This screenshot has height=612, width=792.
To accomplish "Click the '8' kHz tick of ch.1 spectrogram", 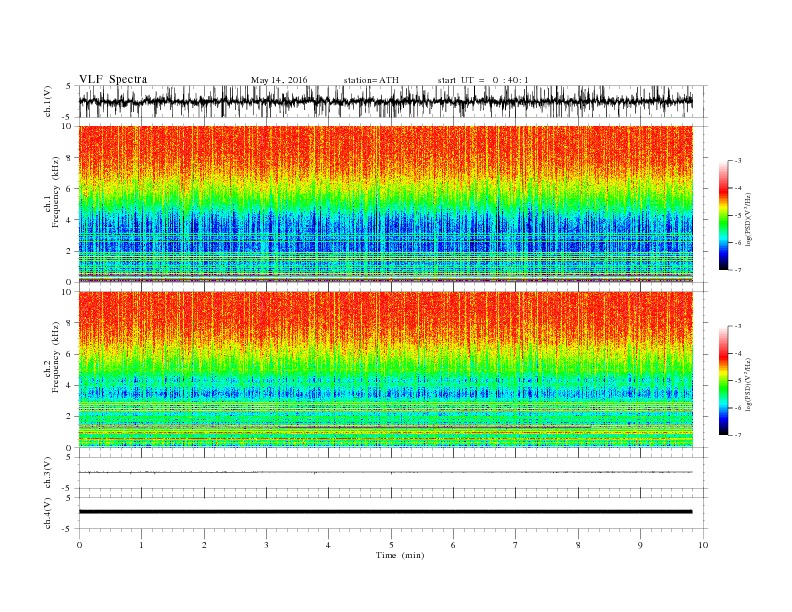I will point(69,158).
